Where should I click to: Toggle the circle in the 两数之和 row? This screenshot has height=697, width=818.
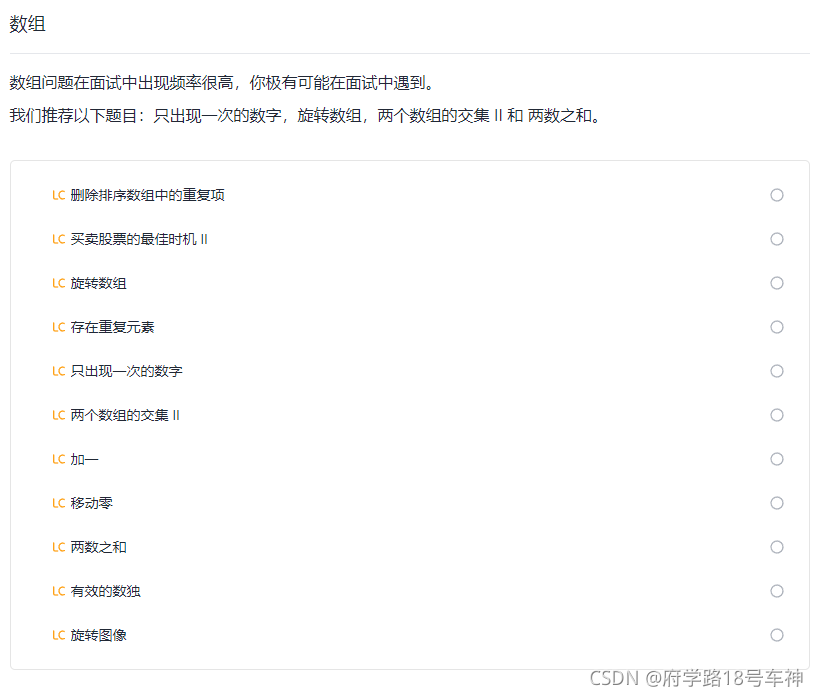[x=777, y=547]
